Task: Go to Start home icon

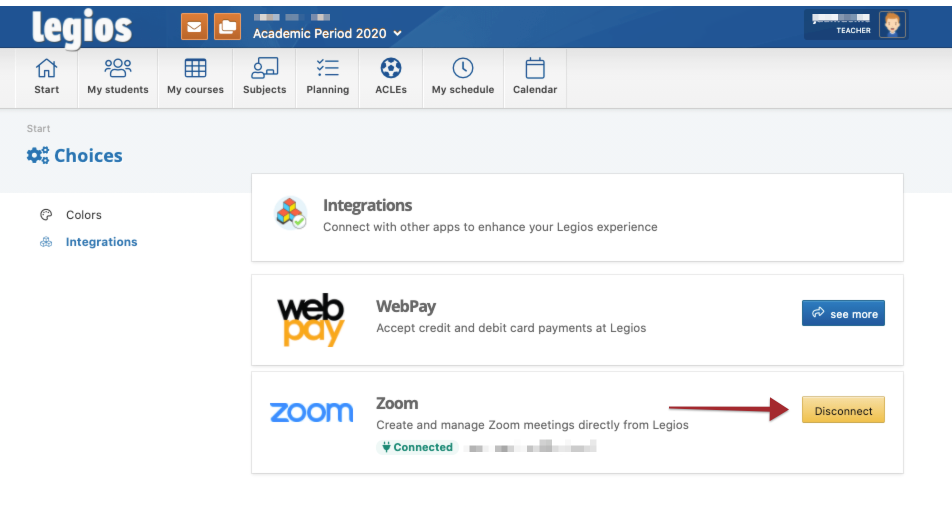Action: click(46, 77)
